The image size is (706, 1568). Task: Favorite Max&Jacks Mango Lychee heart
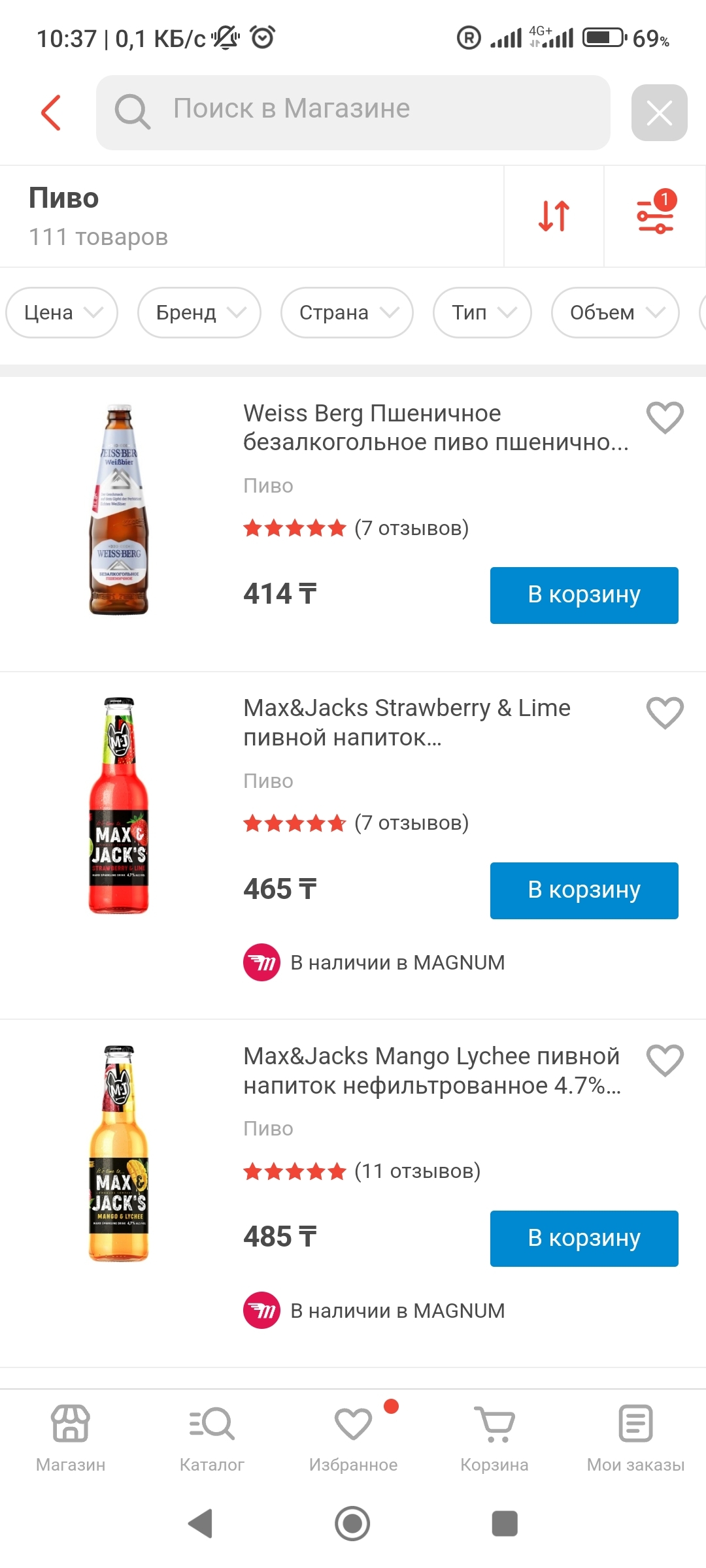click(x=665, y=1060)
